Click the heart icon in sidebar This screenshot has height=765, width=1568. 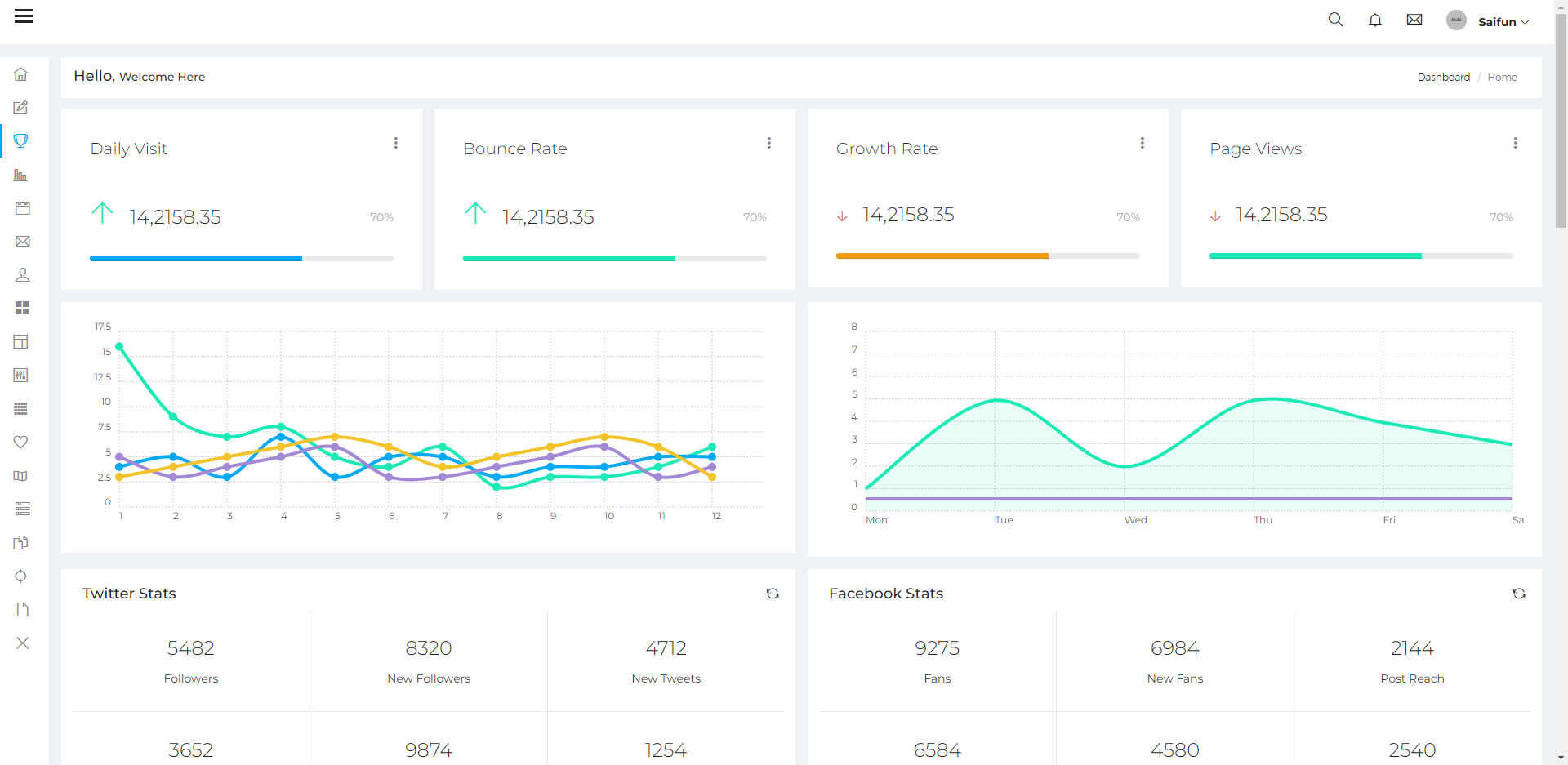[x=21, y=442]
